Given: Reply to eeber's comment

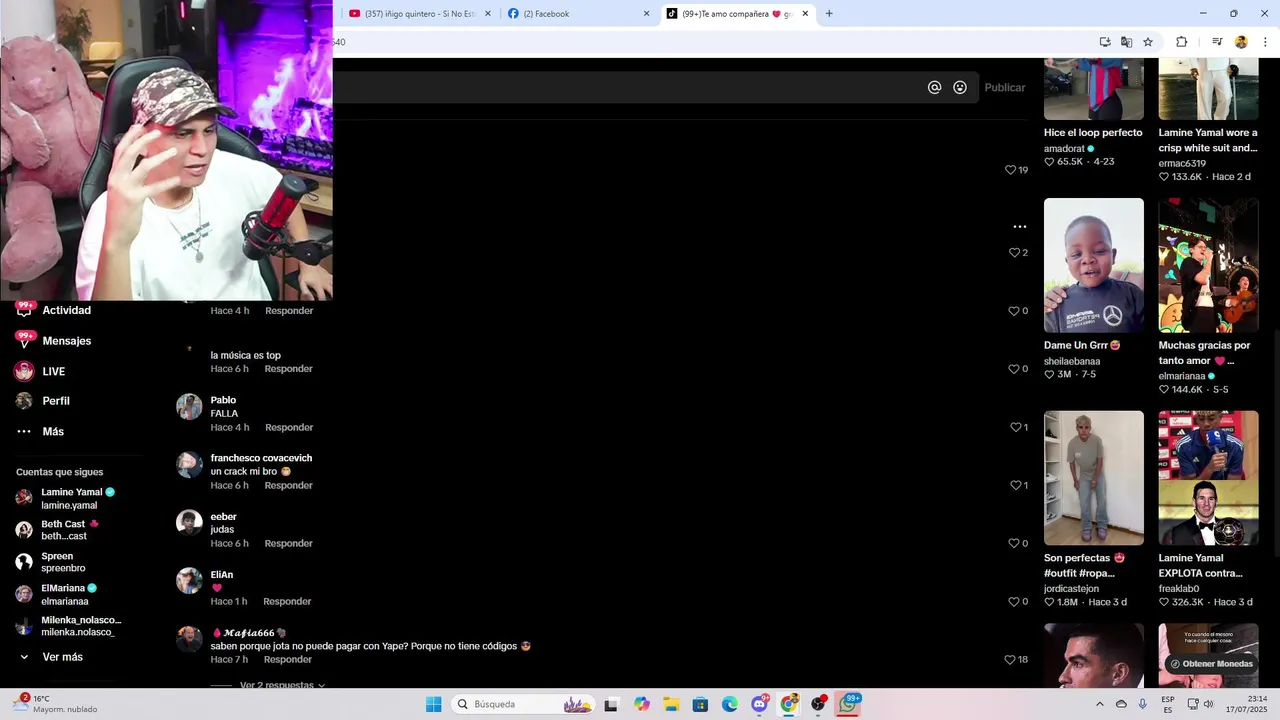Looking at the screenshot, I should tap(288, 543).
